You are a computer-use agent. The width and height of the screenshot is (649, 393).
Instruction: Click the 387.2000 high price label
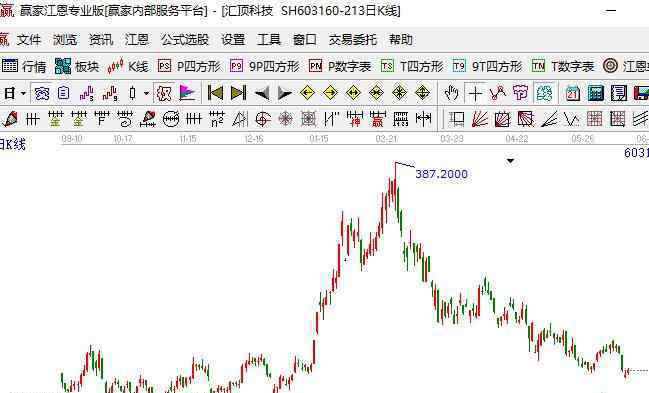coord(442,174)
